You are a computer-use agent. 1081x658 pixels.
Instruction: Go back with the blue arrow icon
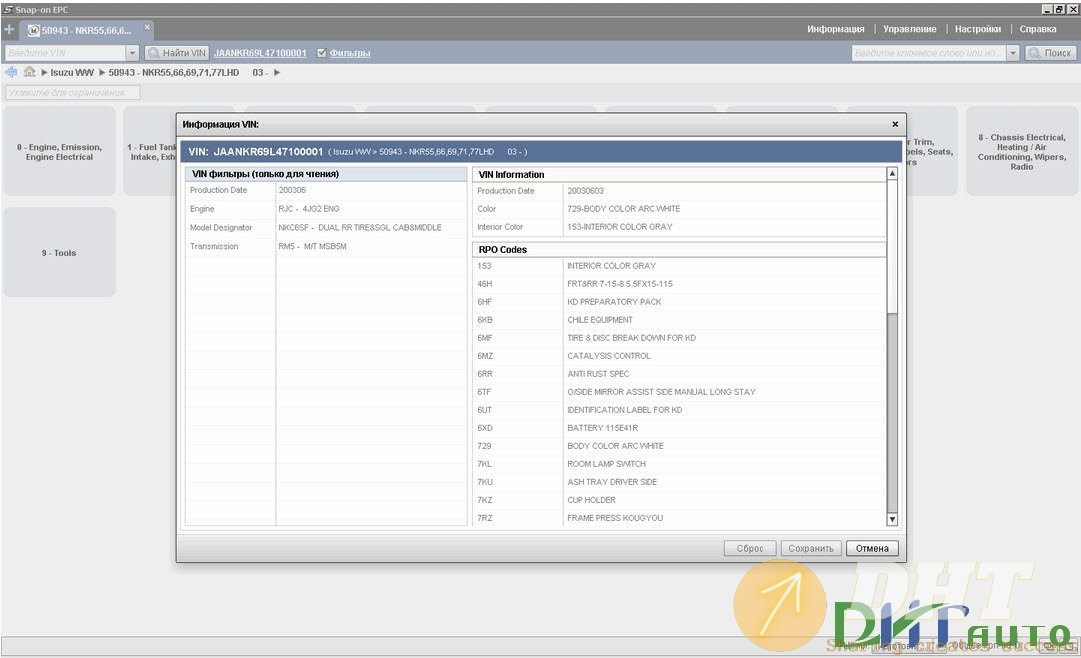click(x=11, y=72)
